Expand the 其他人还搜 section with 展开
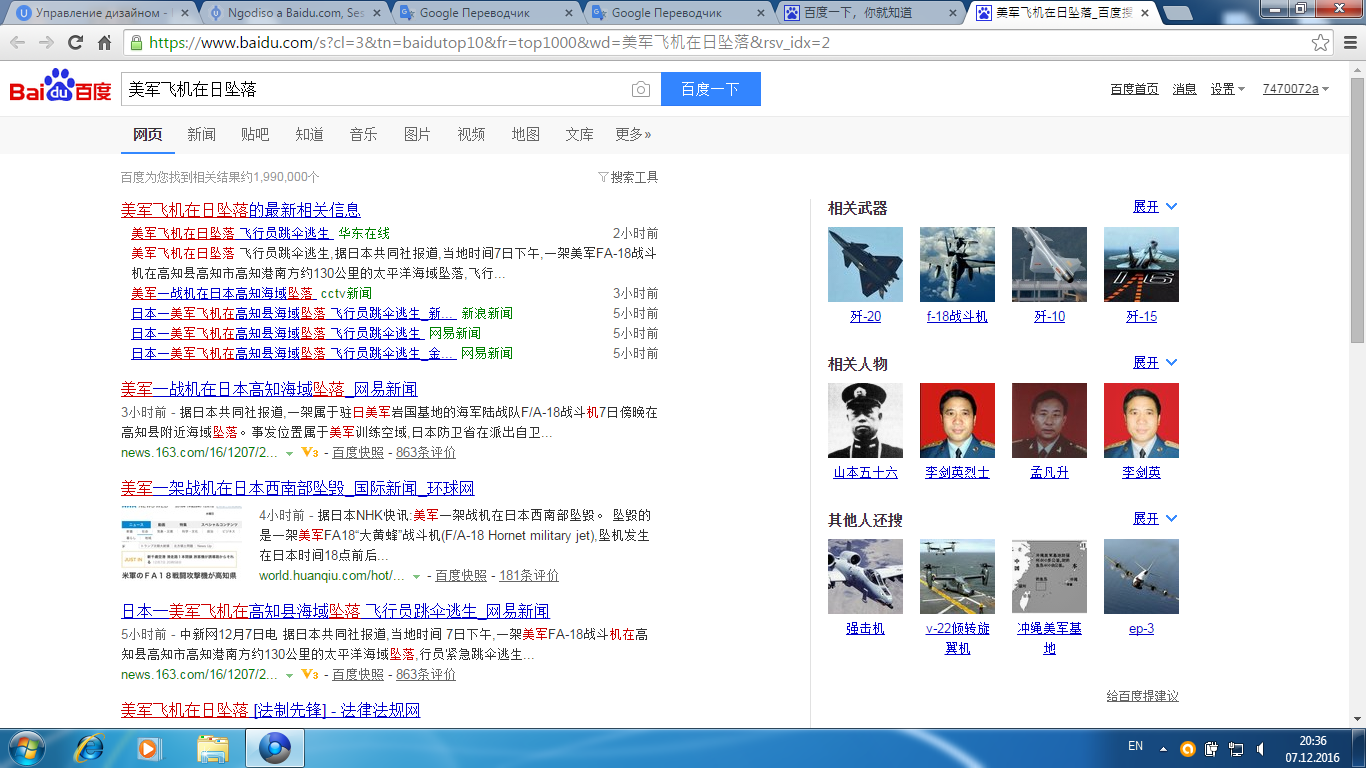Screen dimensions: 1366x768 click(1155, 519)
